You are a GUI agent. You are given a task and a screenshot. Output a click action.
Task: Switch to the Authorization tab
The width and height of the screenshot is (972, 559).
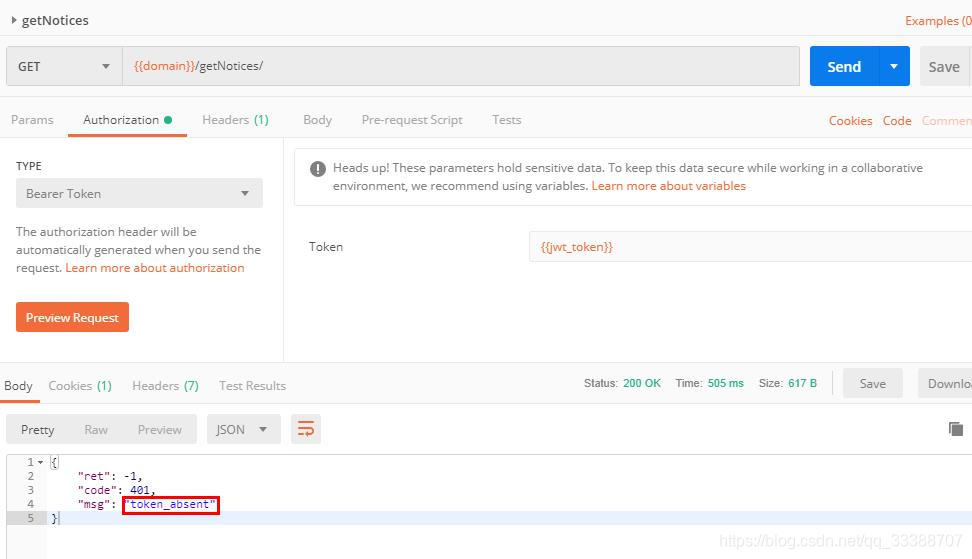coord(127,120)
